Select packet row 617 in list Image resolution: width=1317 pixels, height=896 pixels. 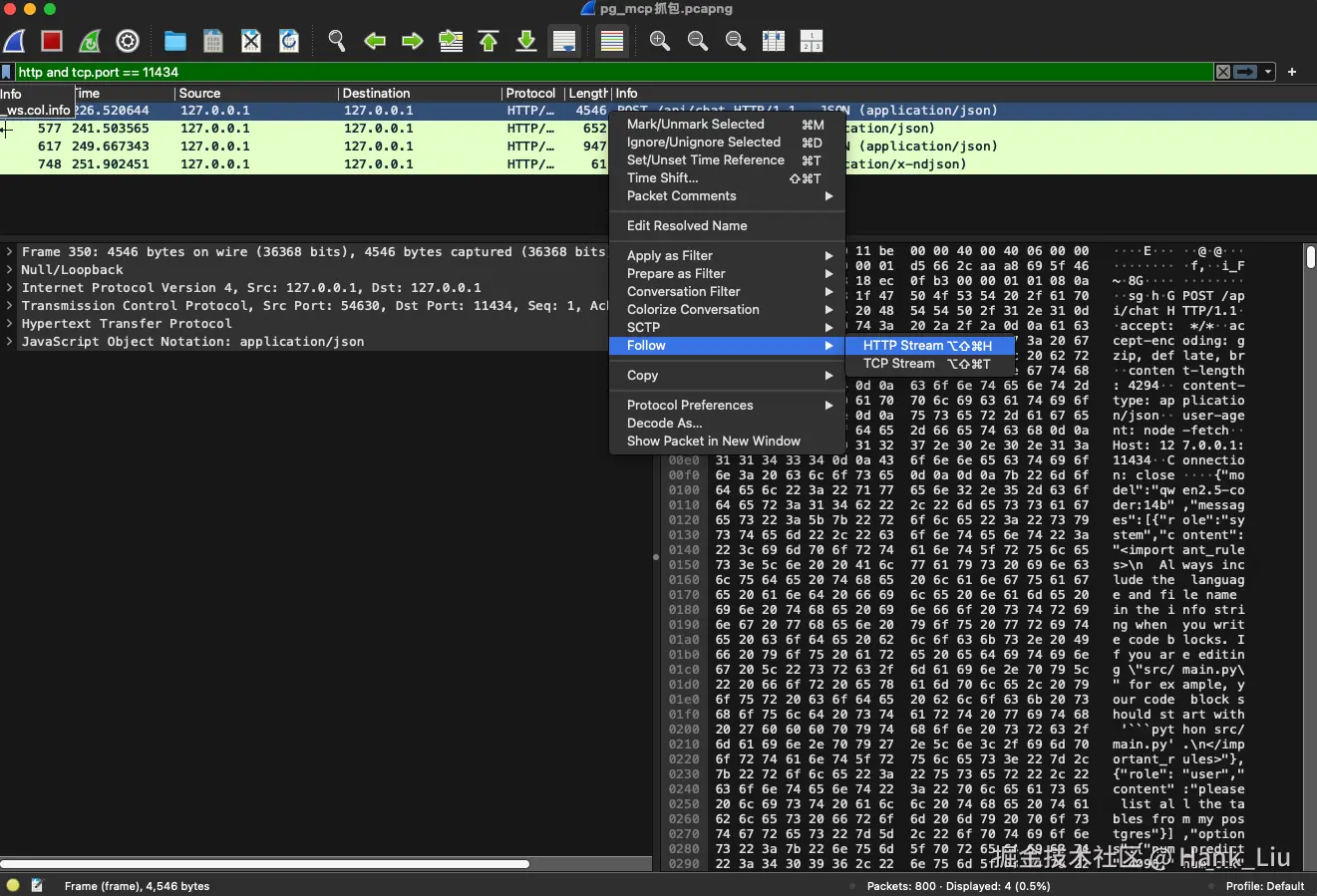point(304,147)
